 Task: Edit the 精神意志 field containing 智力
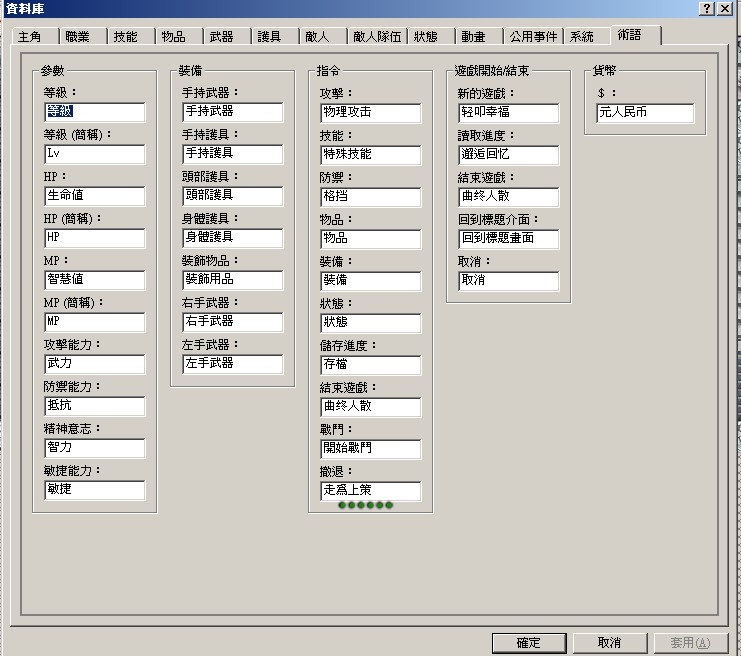point(95,448)
